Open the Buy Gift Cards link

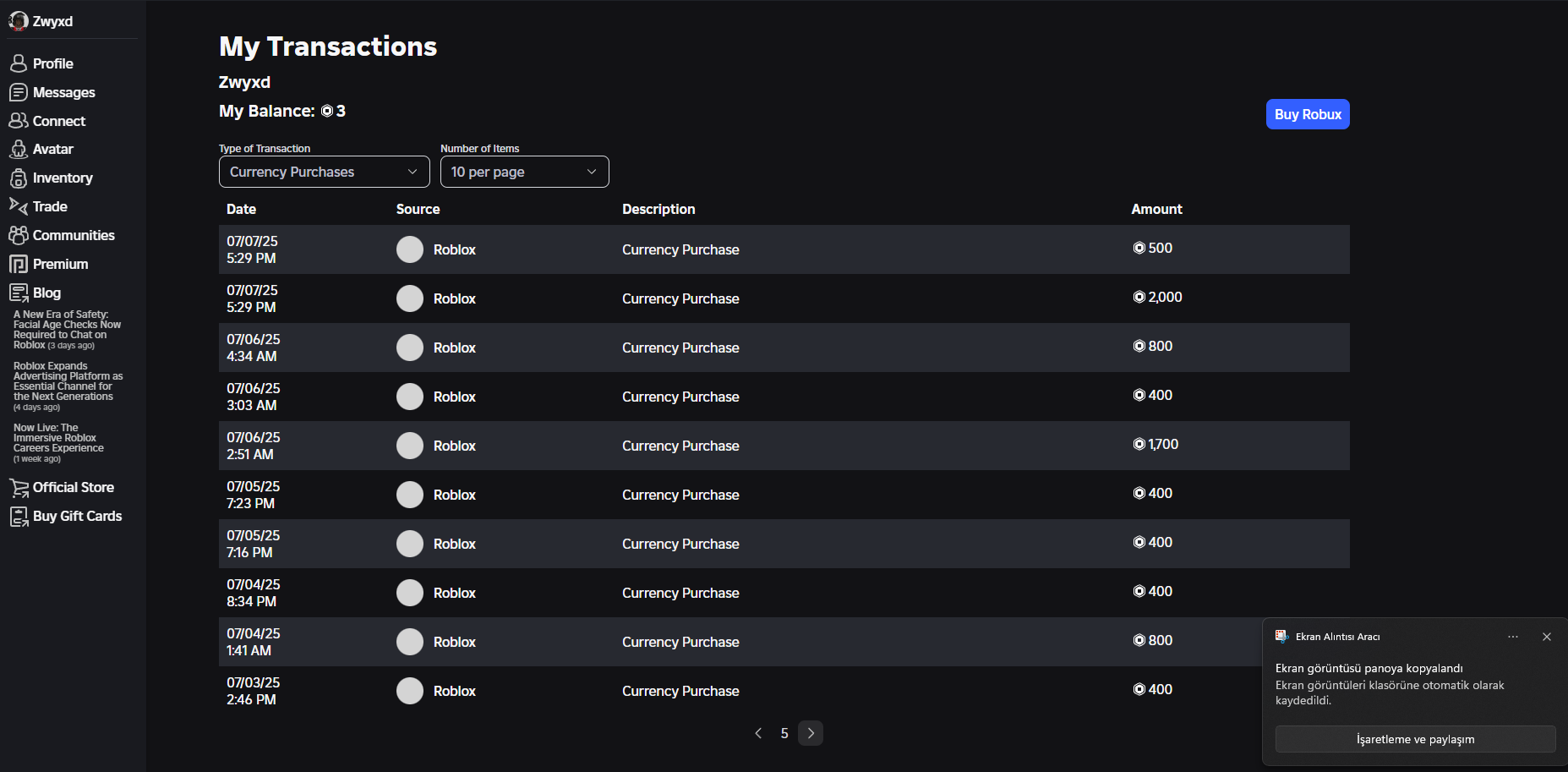tap(78, 516)
